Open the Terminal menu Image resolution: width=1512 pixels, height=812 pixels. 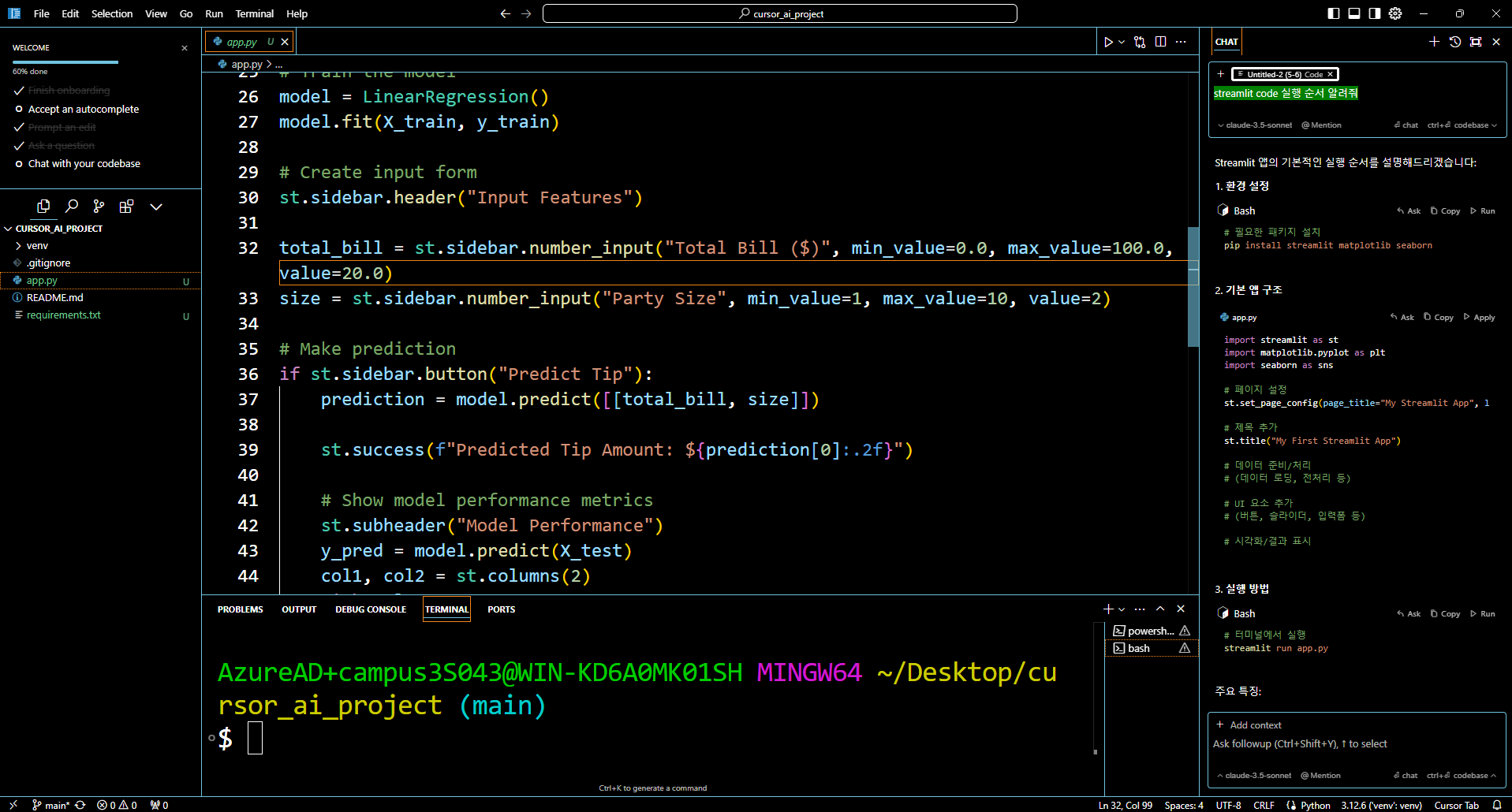tap(255, 13)
